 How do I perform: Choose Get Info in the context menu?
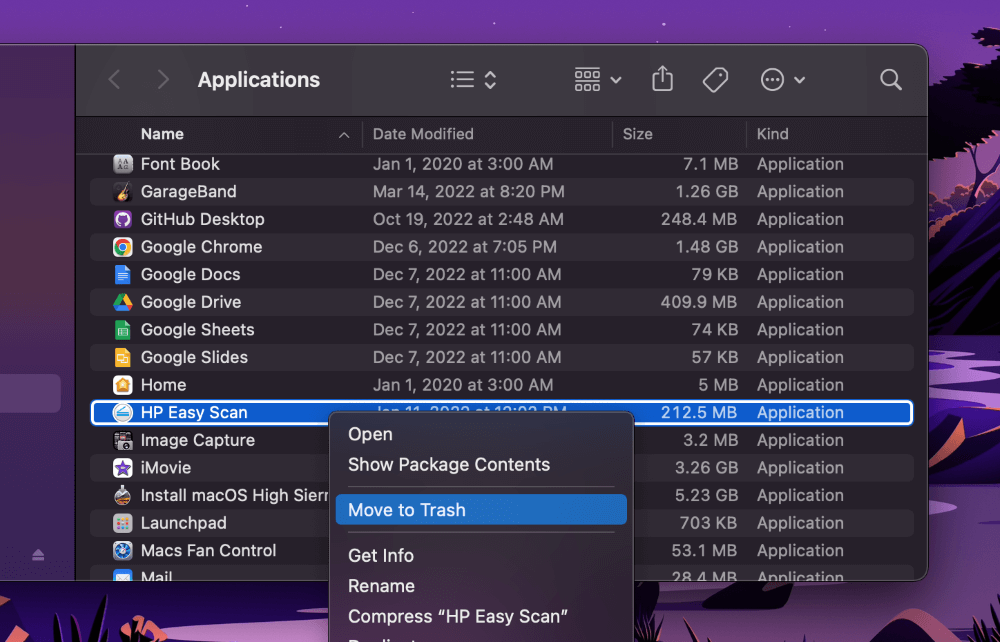click(381, 555)
